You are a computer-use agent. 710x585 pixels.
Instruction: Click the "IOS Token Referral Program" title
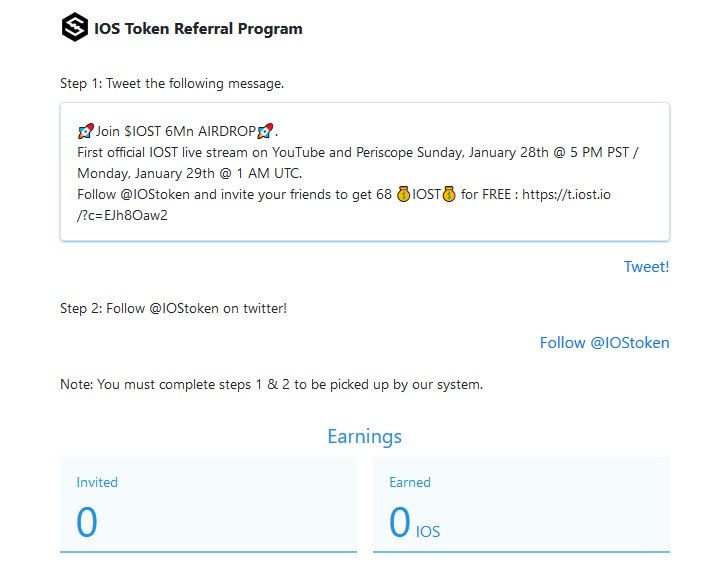pyautogui.click(x=198, y=29)
